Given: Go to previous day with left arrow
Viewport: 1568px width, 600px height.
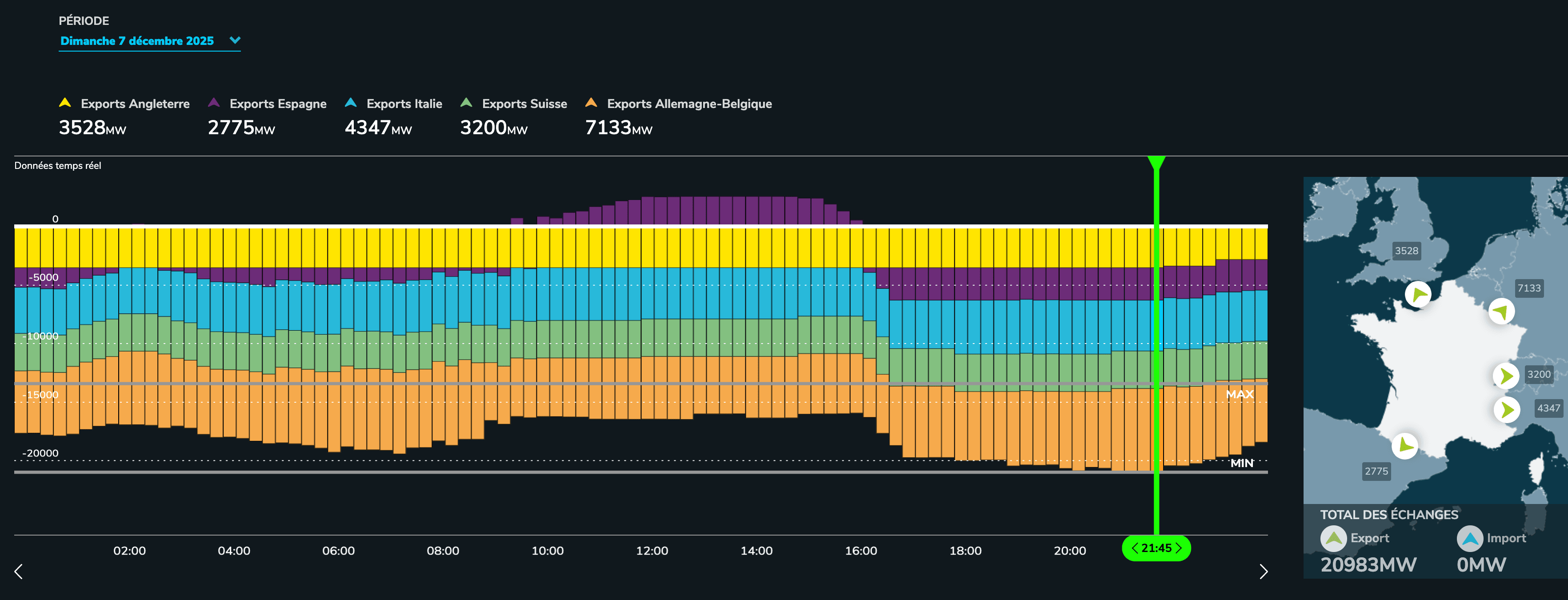Looking at the screenshot, I should click(x=18, y=572).
